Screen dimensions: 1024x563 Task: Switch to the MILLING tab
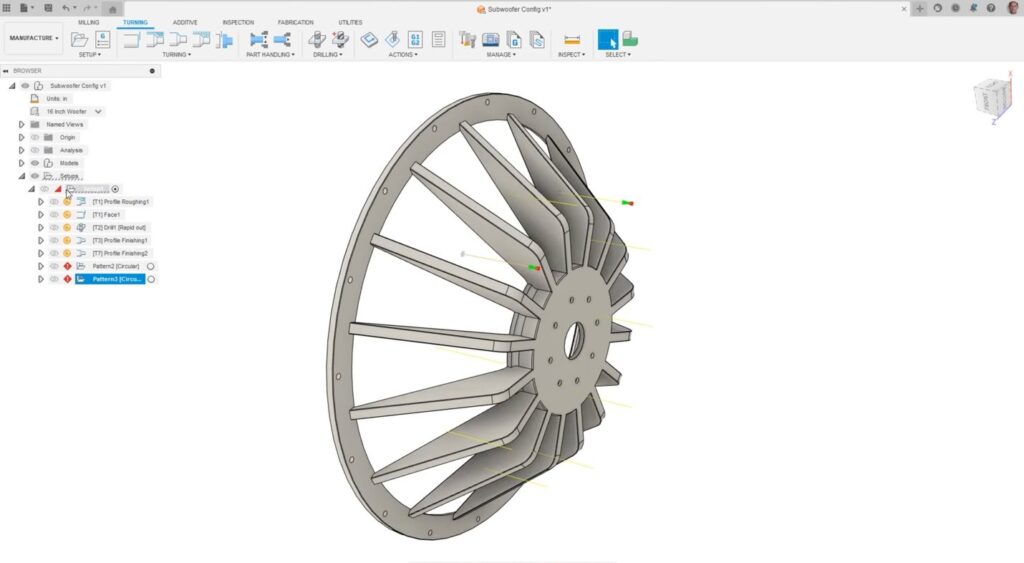(x=89, y=22)
